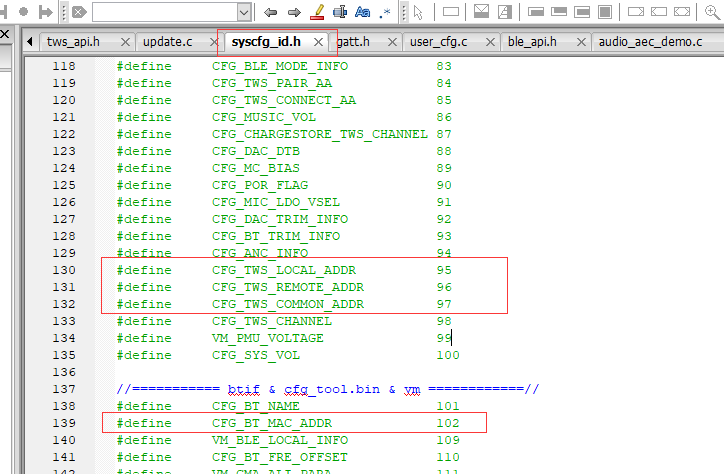Image resolution: width=724 pixels, height=474 pixels.
Task: Click CFG_BLE_MODE_INFO on line 118
Action: pos(280,66)
